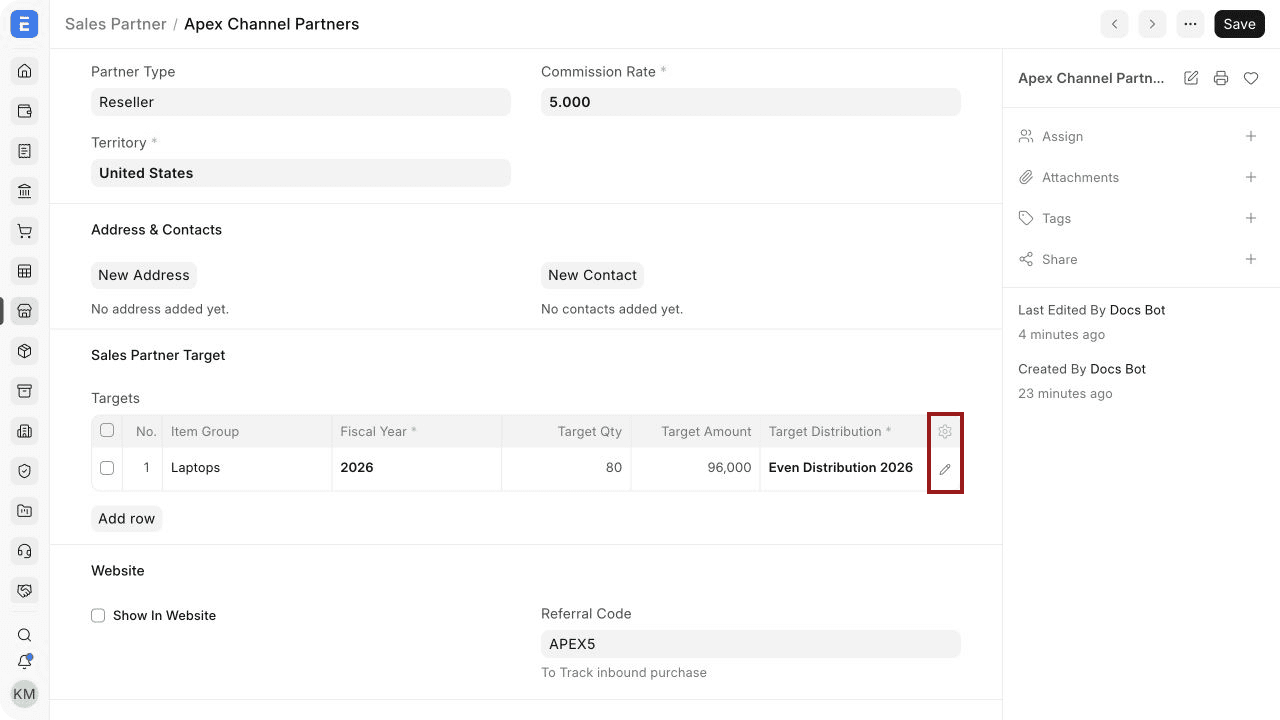Image resolution: width=1280 pixels, height=720 pixels.
Task: Select the storefront icon in the sidebar
Action: coord(25,311)
